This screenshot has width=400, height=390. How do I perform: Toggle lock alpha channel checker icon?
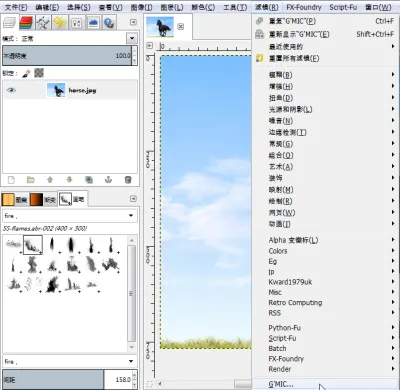pos(39,73)
